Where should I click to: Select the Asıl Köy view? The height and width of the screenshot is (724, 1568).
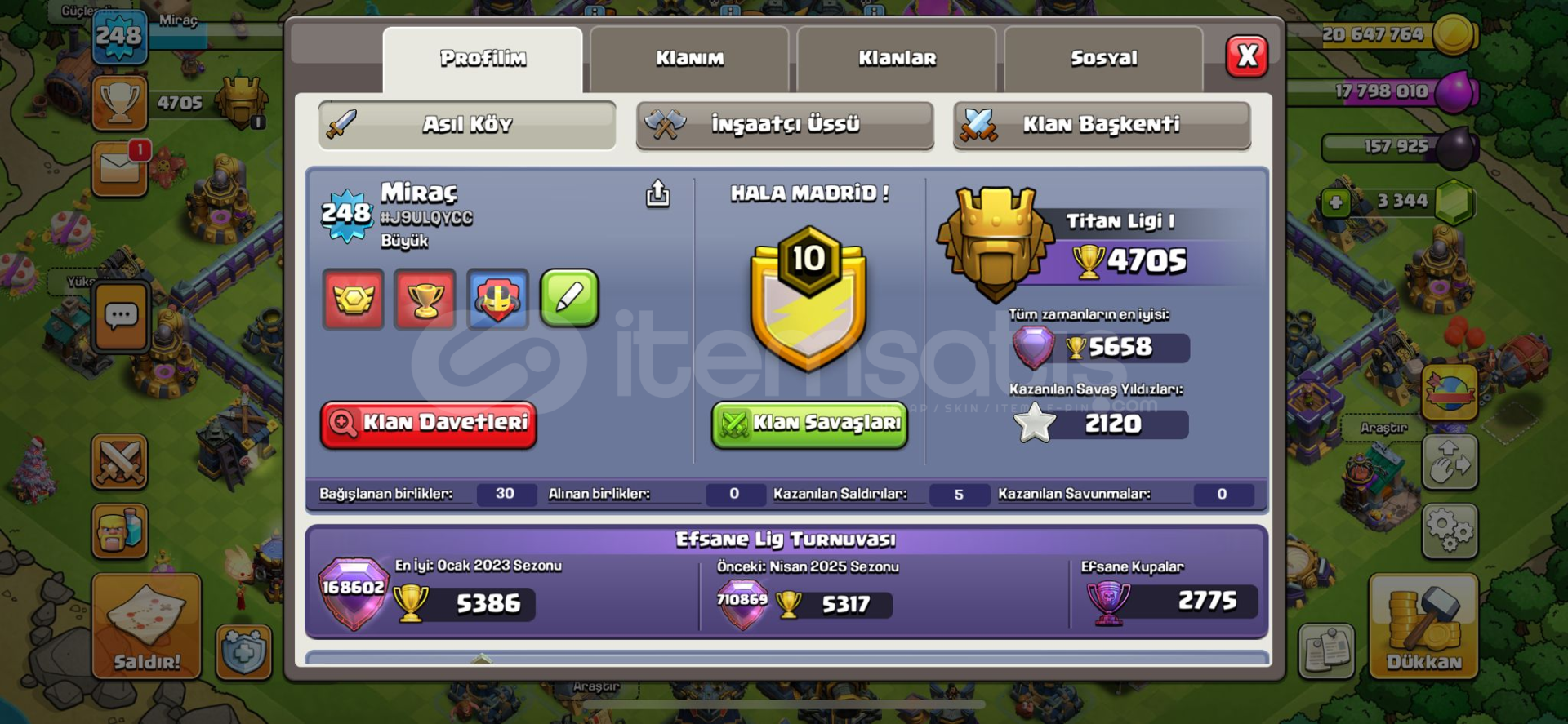[x=467, y=125]
